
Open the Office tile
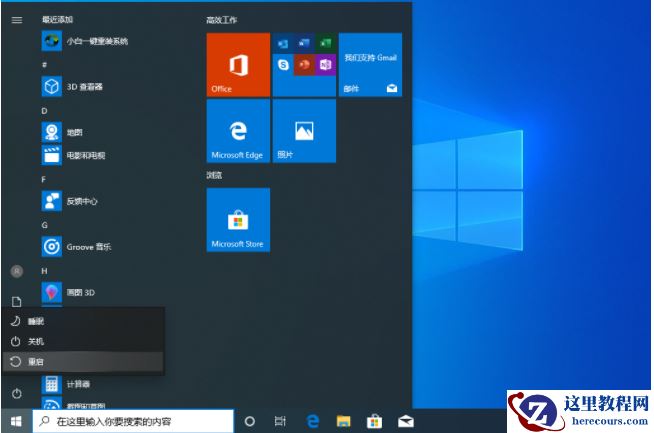238,65
